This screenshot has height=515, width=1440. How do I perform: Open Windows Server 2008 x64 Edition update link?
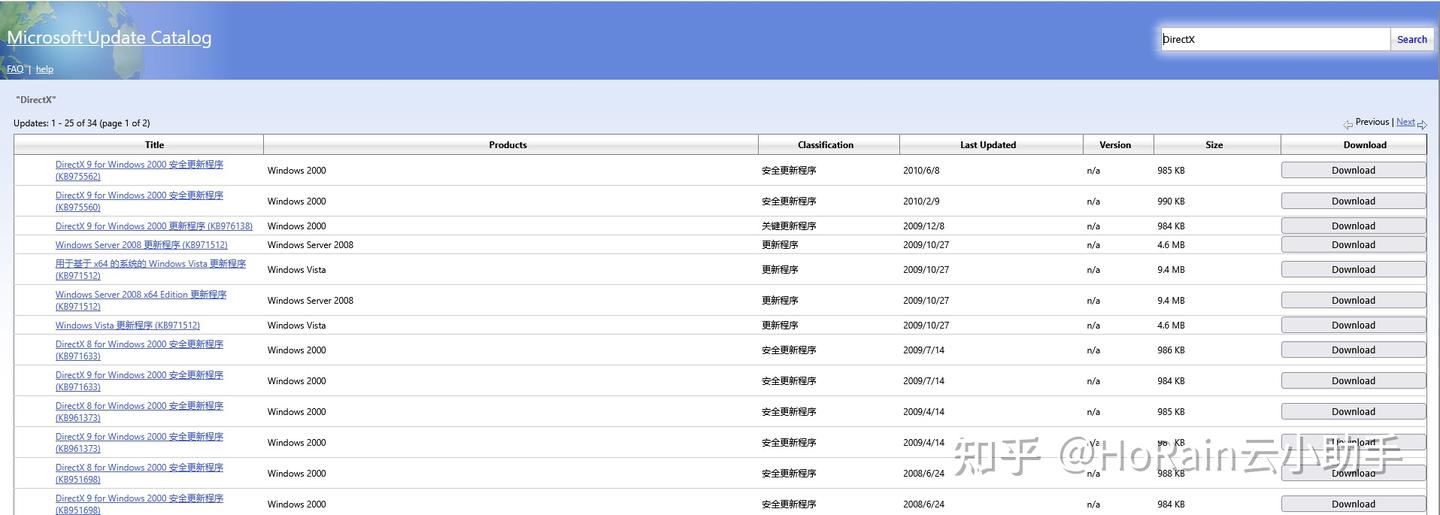coord(141,300)
